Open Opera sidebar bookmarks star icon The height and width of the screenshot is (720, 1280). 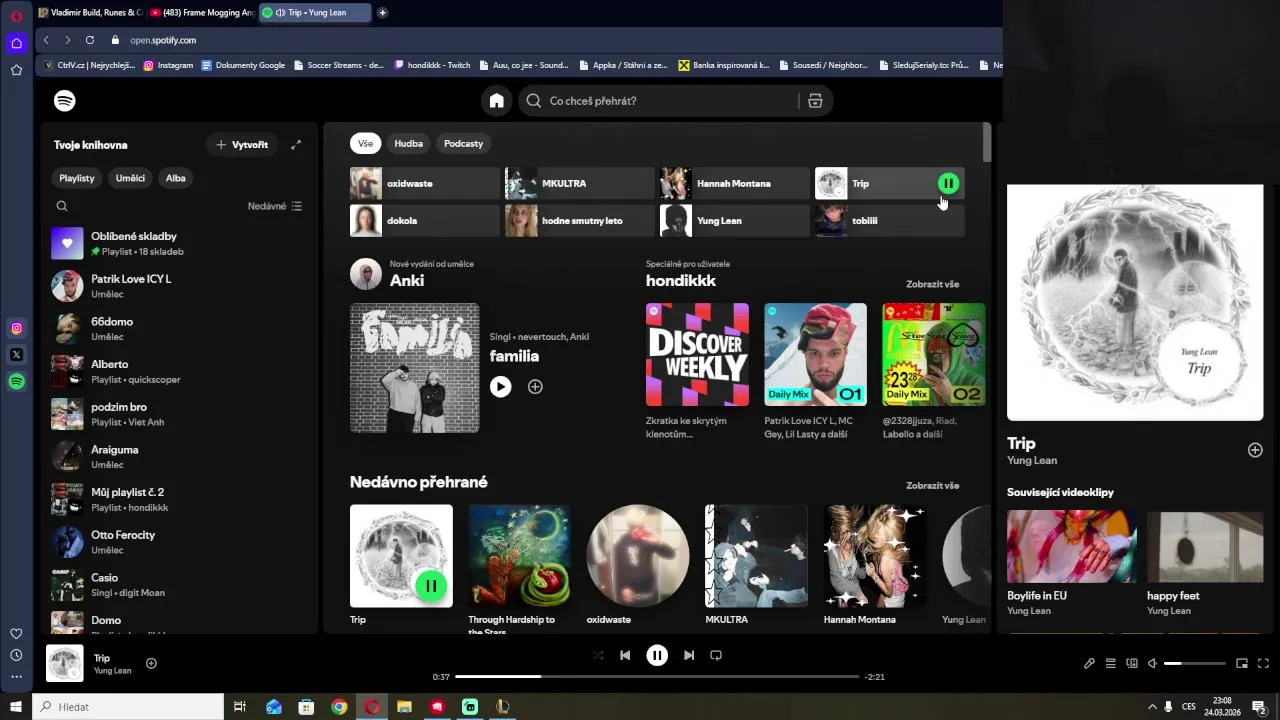point(16,70)
